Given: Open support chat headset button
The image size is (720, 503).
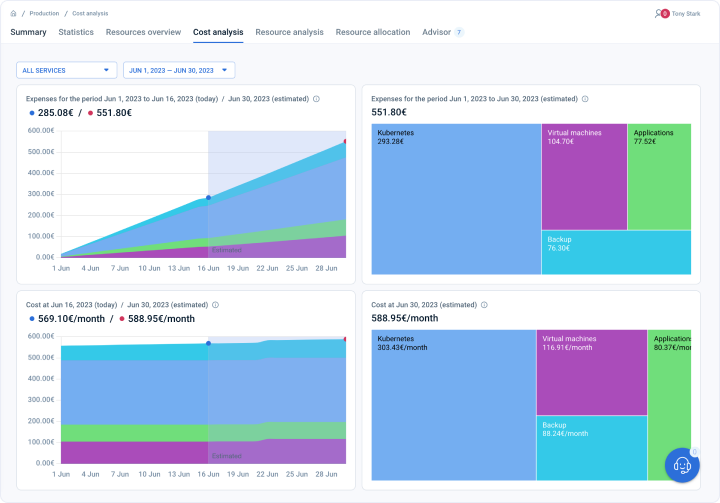Looking at the screenshot, I should pyautogui.click(x=682, y=465).
